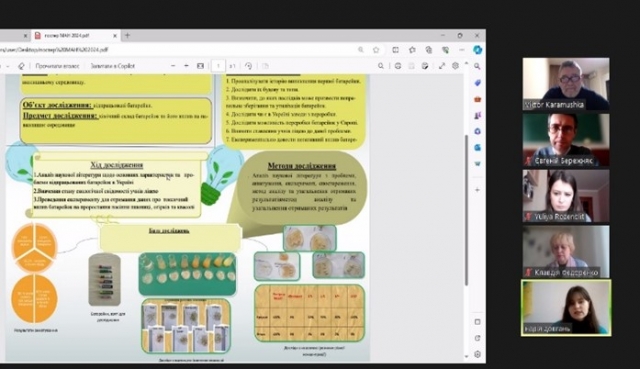Open Outlook icon in Edge sidebar
The height and width of the screenshot is (369, 640).
[477, 147]
